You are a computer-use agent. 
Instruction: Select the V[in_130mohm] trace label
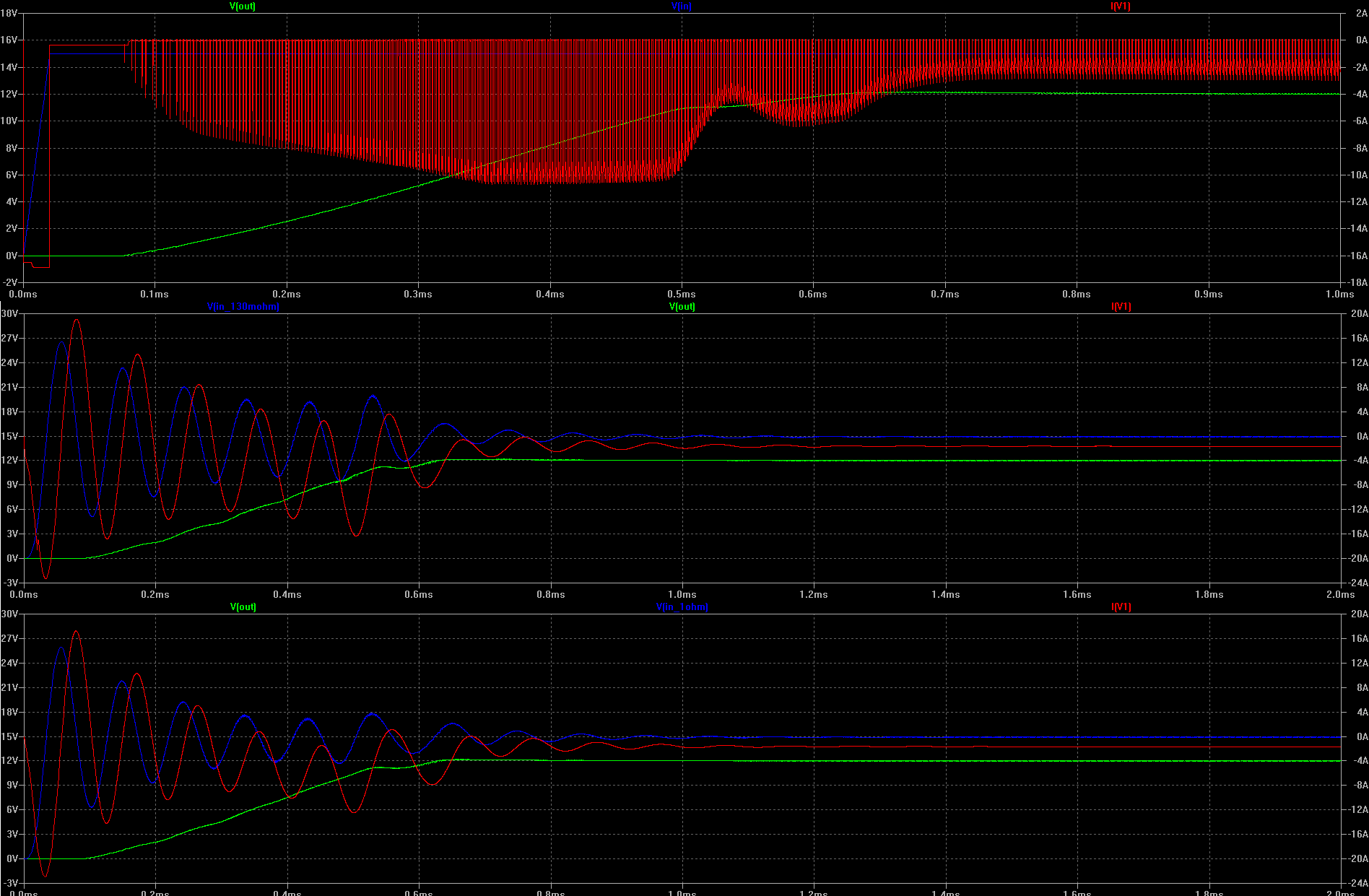coord(243,307)
